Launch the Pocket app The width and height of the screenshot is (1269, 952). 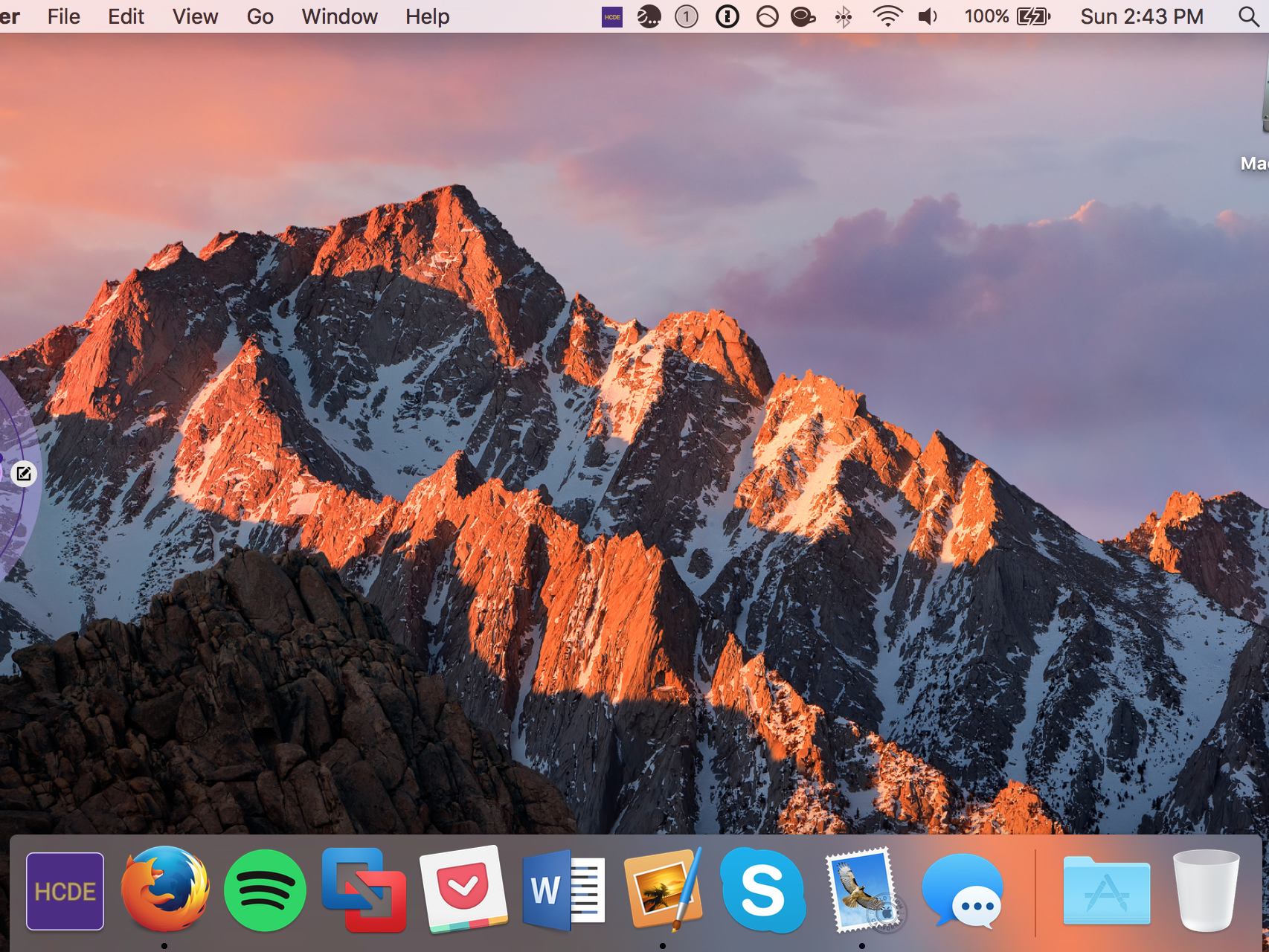(463, 890)
